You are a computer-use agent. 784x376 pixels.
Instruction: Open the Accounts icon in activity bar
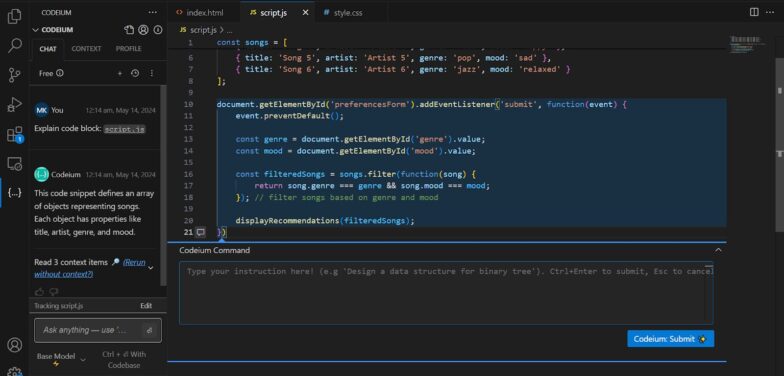click(14, 344)
